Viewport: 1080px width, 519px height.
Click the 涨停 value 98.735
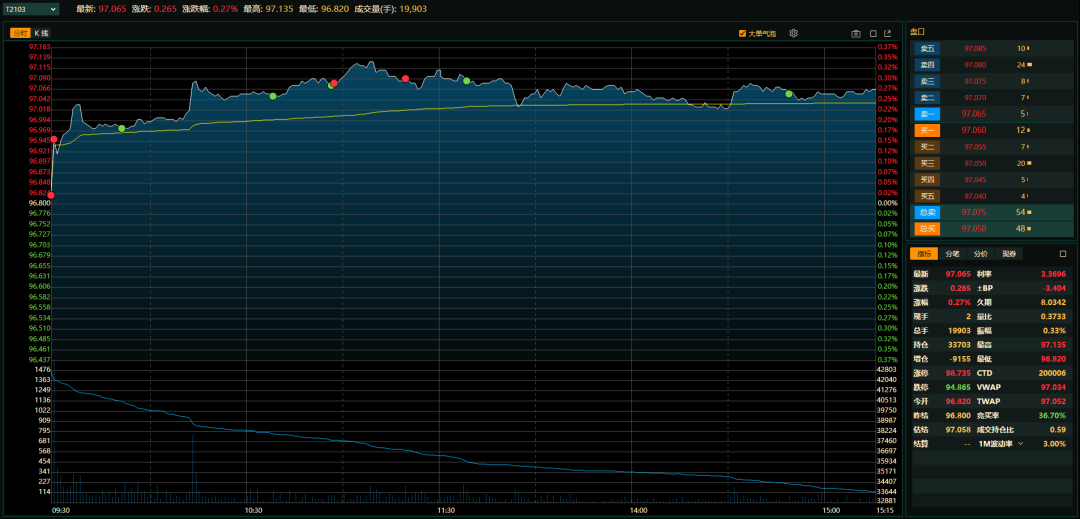[959, 373]
